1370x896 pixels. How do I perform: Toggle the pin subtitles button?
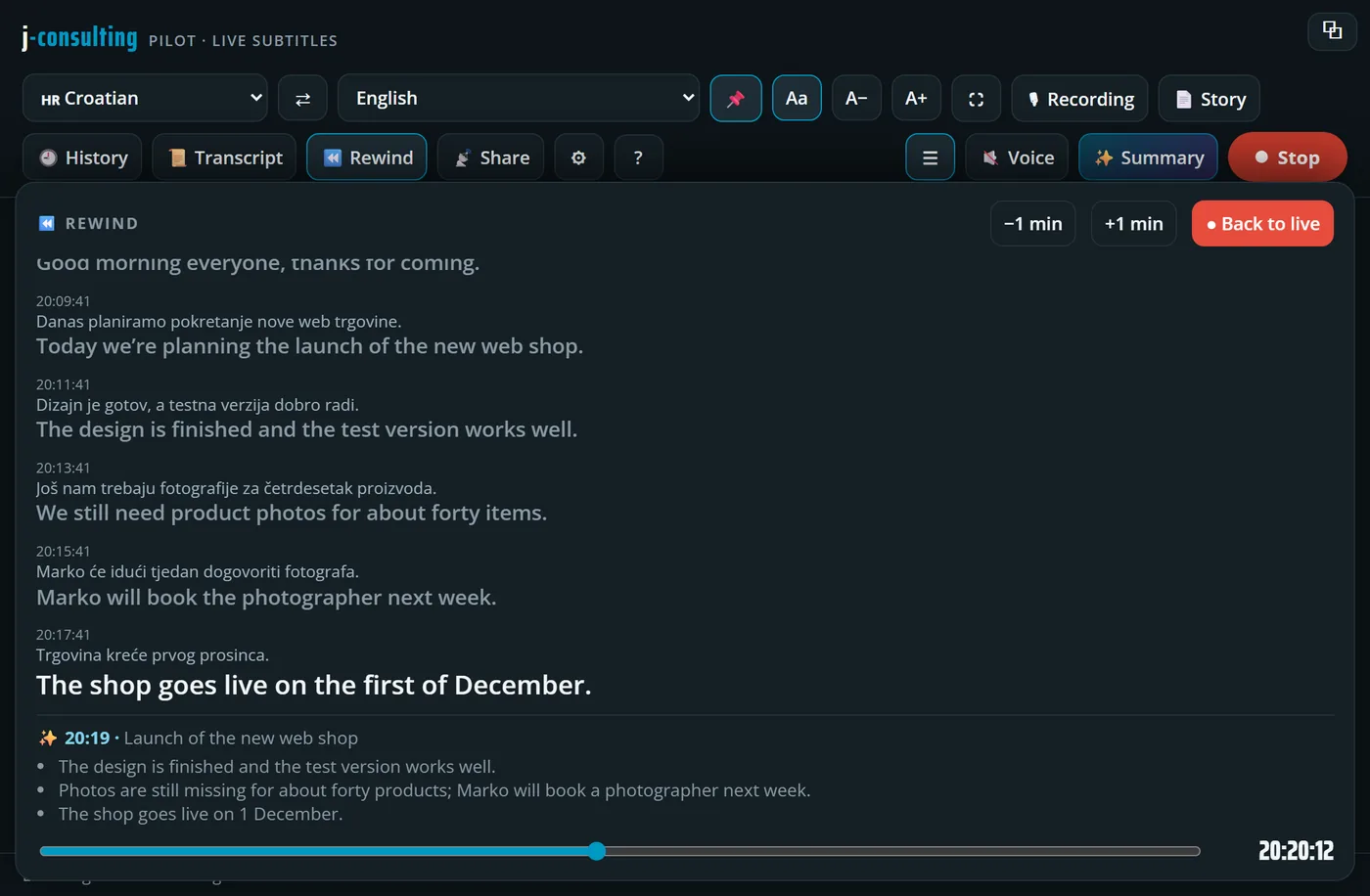(736, 98)
